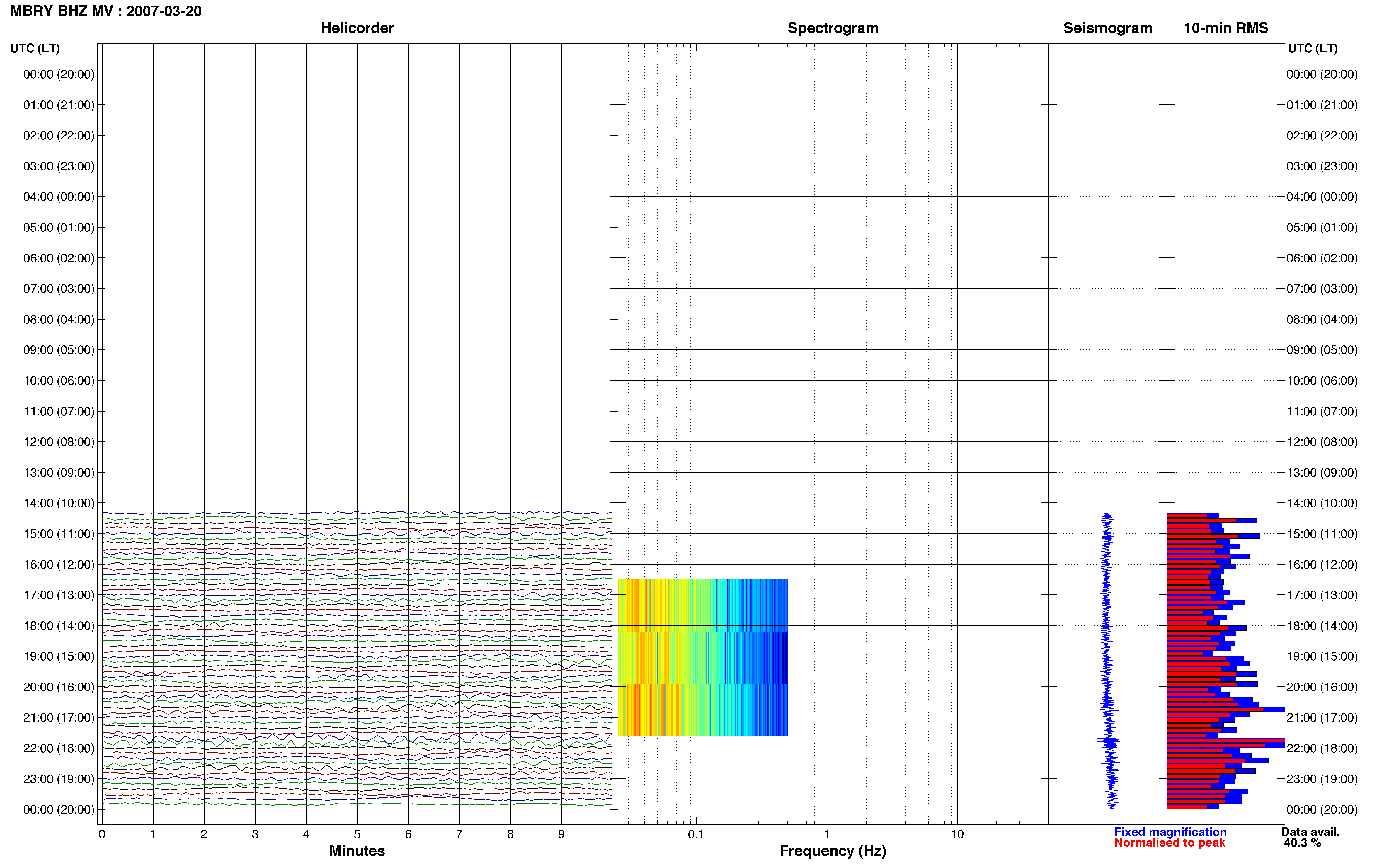The width and height of the screenshot is (1389, 868).
Task: Click the 'Fixed magnification' legend text
Action: tap(1170, 832)
